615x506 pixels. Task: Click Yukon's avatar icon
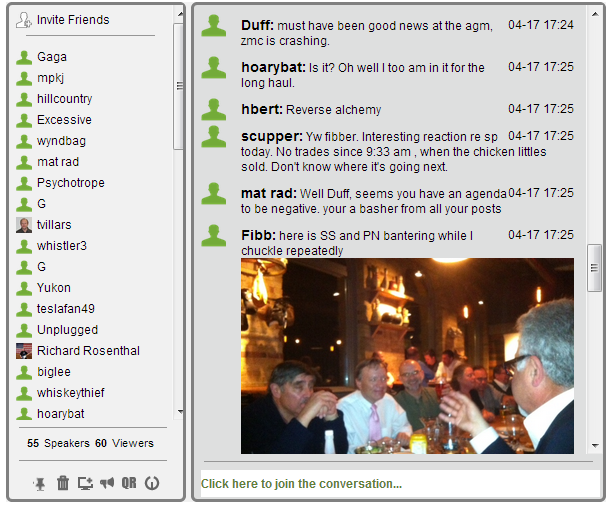[x=24, y=288]
